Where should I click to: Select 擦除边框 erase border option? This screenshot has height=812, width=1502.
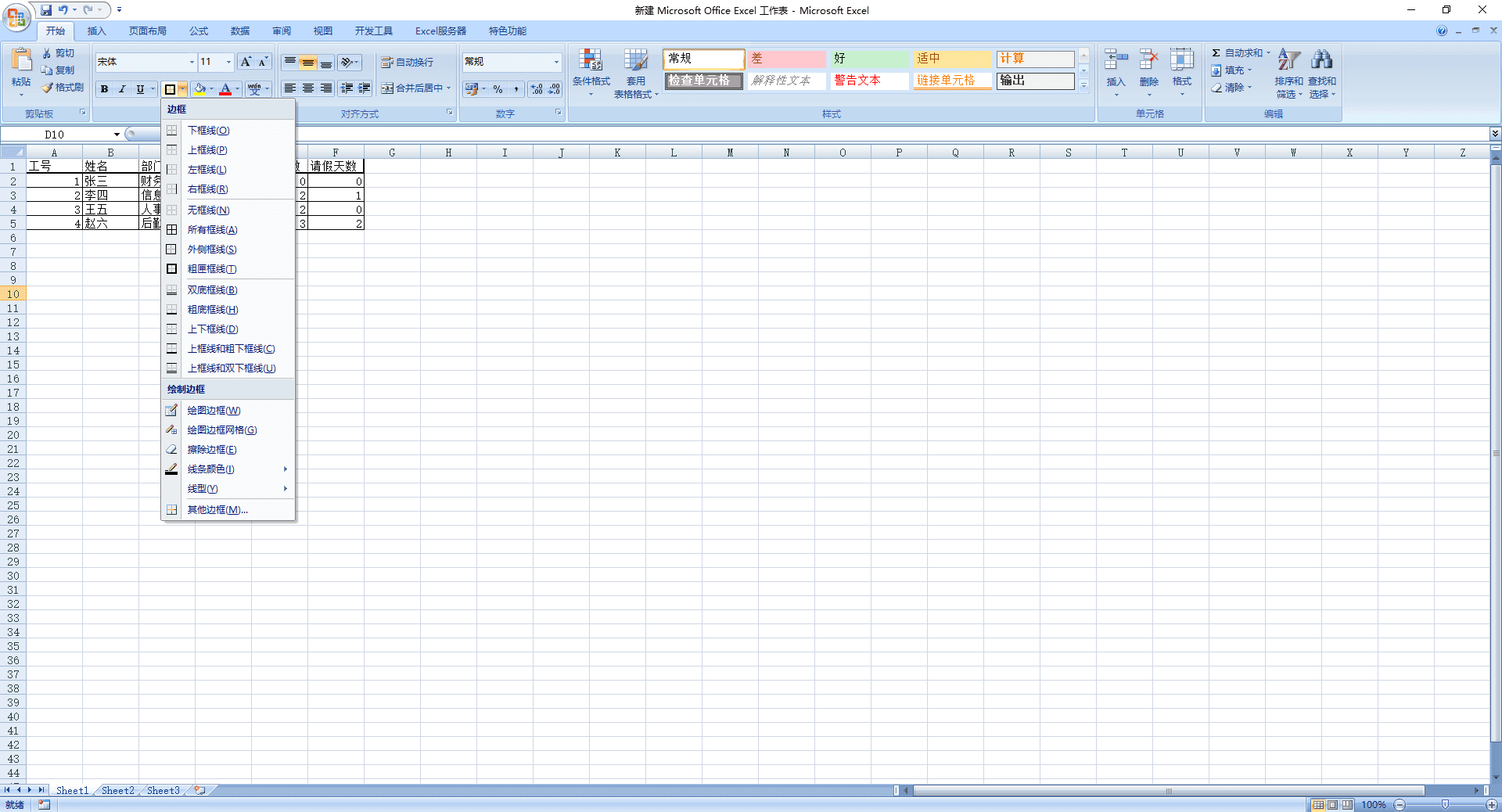pos(228,450)
